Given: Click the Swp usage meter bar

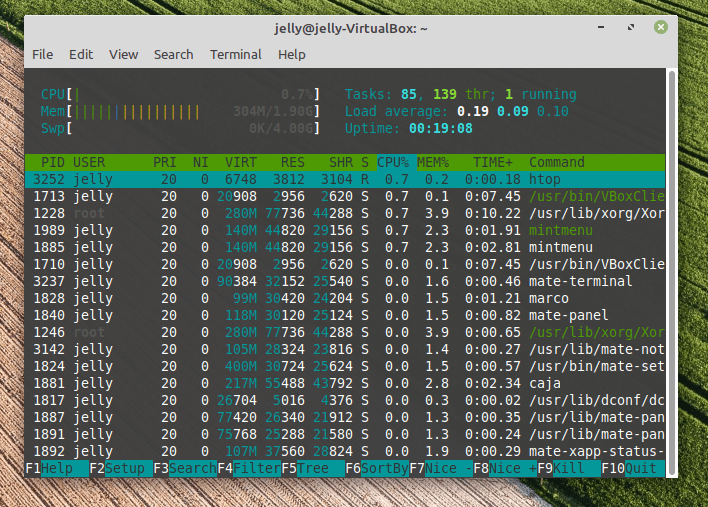Looking at the screenshot, I should point(180,128).
